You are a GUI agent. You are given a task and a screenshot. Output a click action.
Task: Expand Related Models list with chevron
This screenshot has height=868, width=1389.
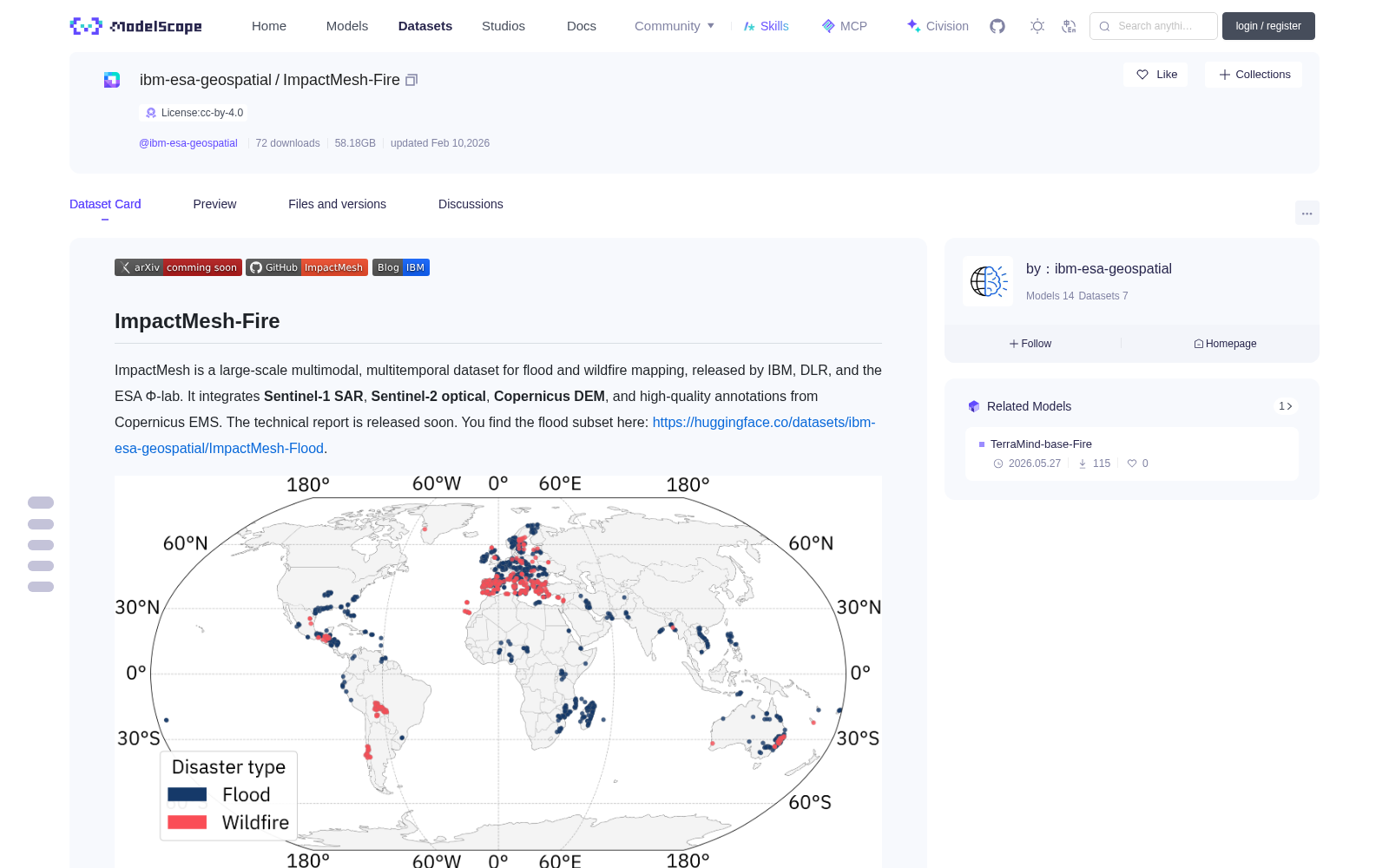[x=1286, y=406]
